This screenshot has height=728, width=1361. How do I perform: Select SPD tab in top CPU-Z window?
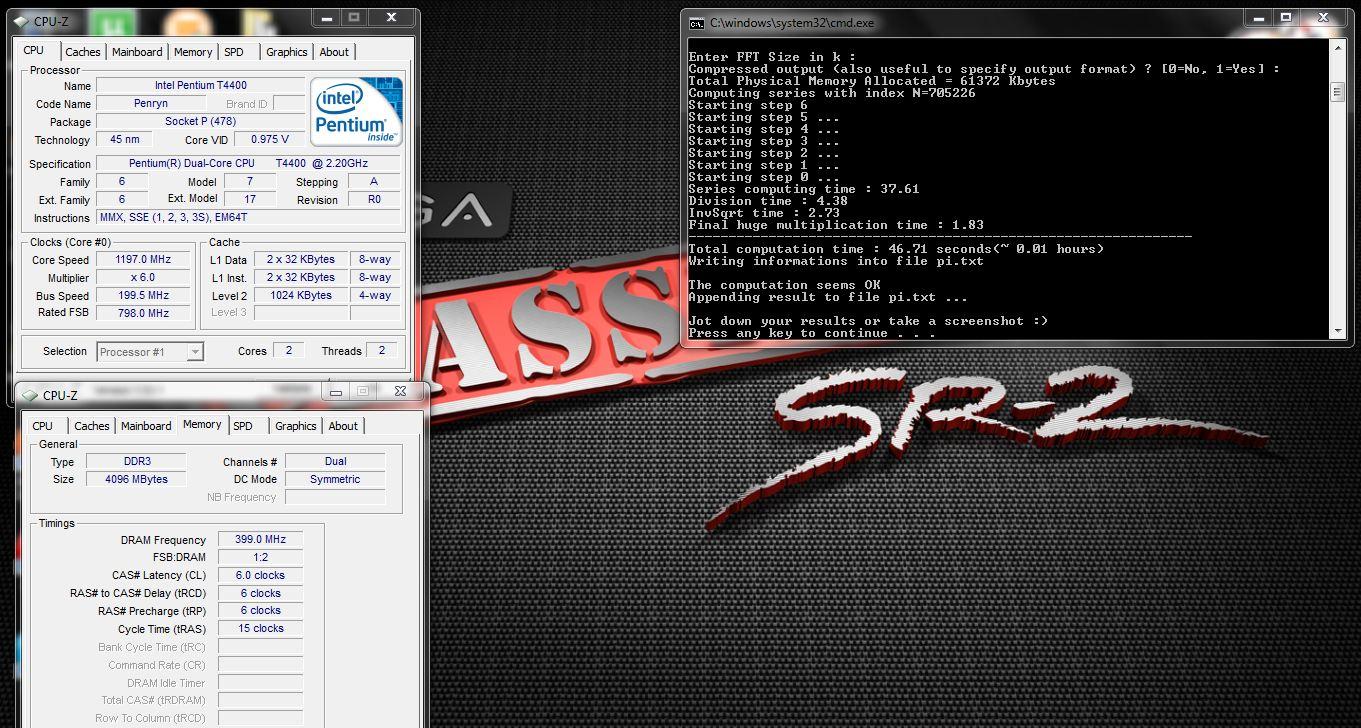point(234,52)
